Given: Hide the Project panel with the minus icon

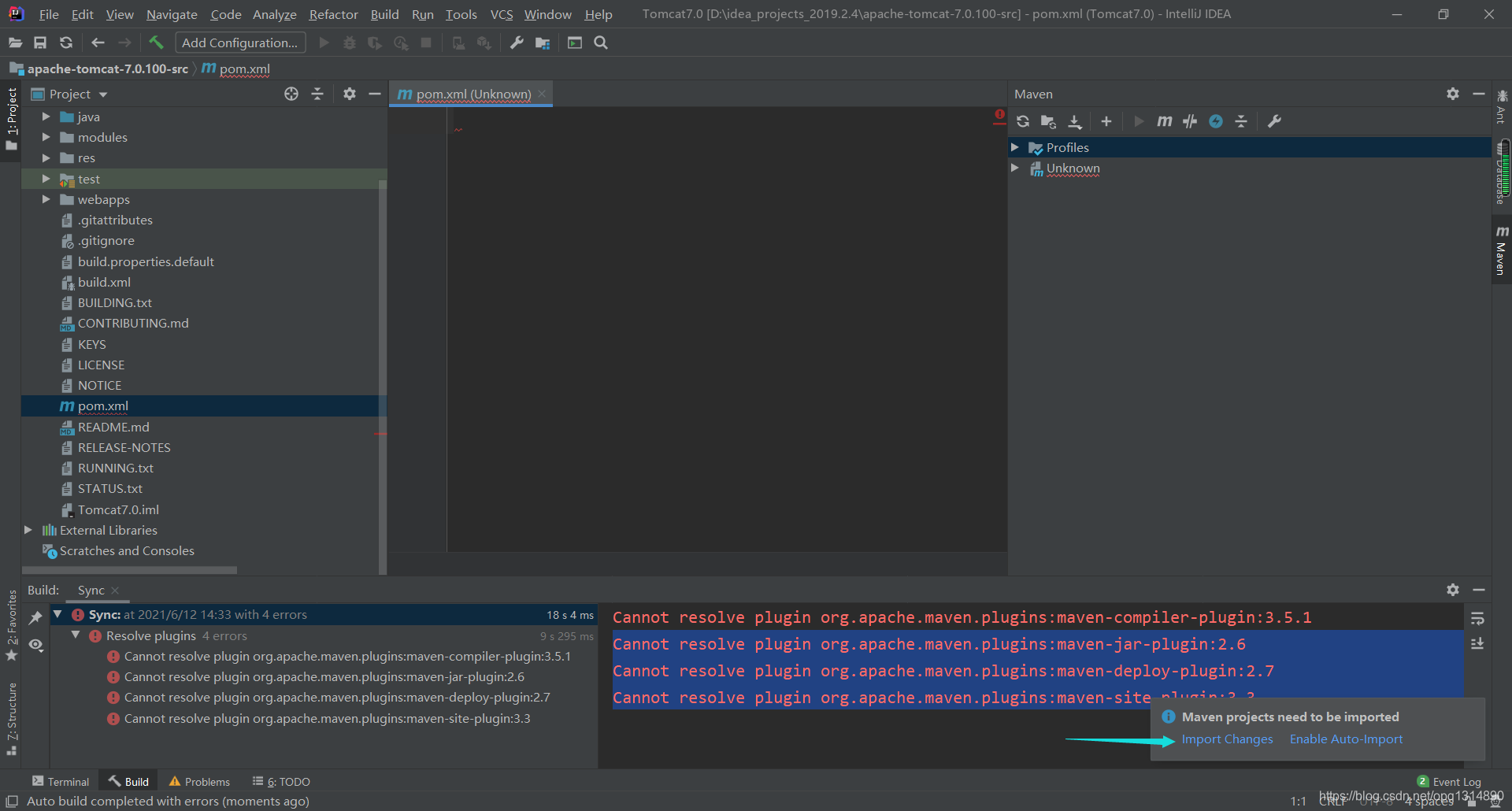Looking at the screenshot, I should [375, 94].
